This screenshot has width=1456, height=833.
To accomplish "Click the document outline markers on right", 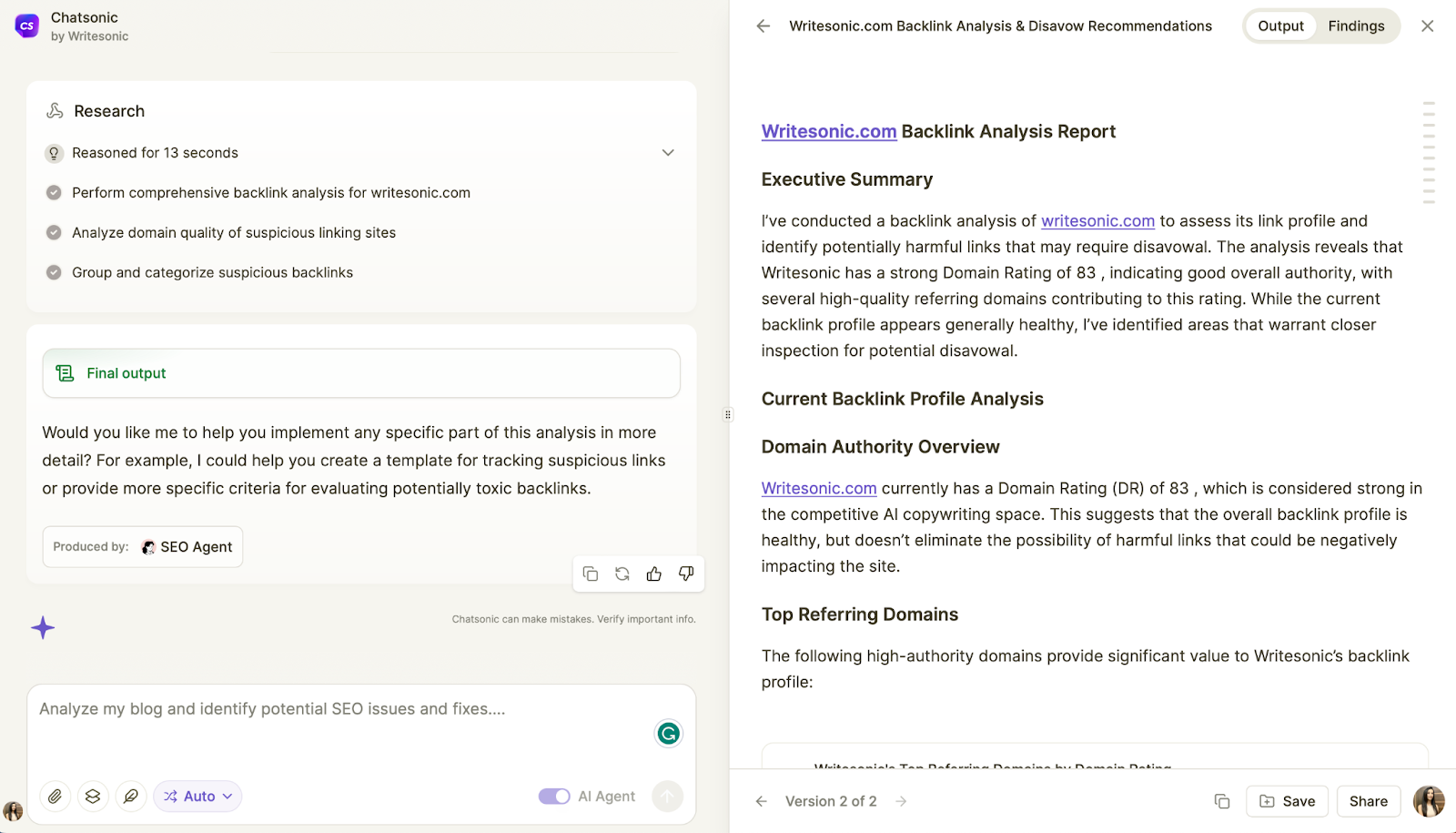I will [x=1429, y=152].
